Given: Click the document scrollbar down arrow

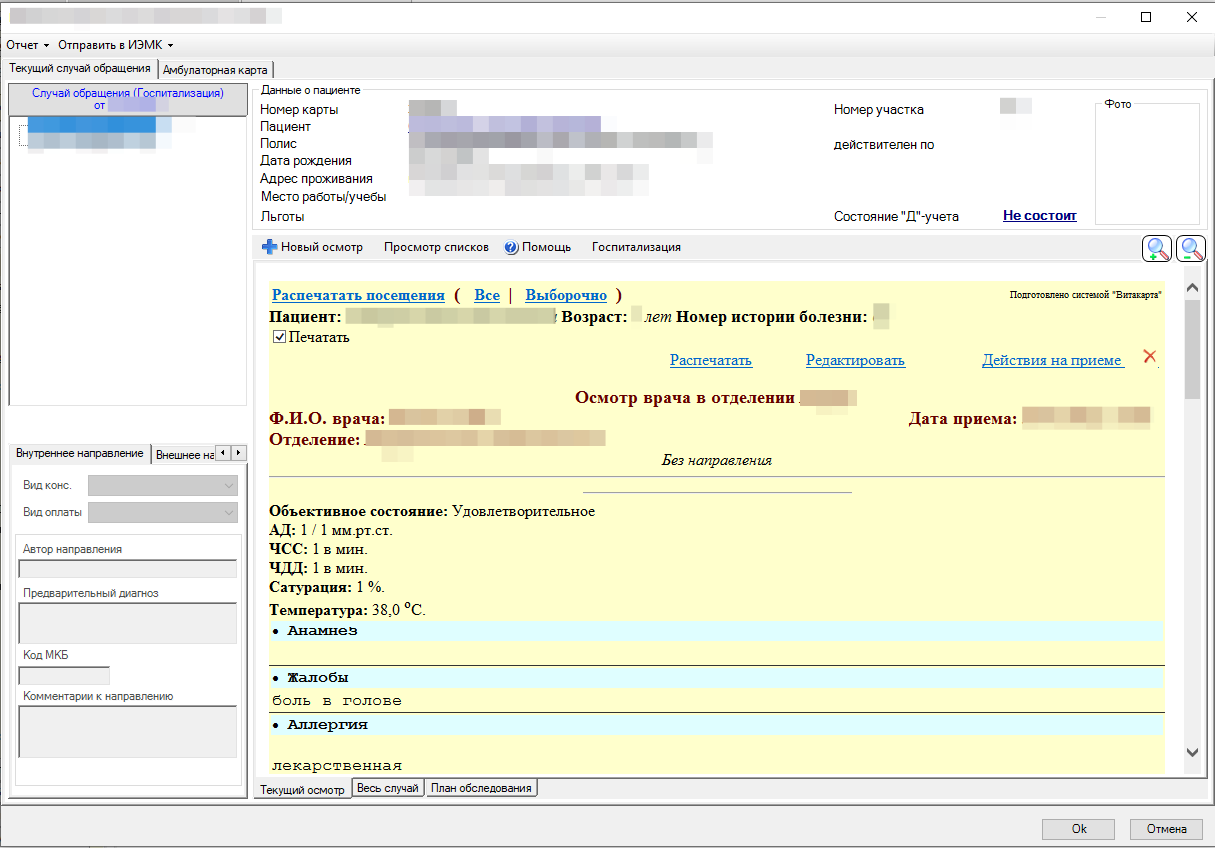Looking at the screenshot, I should 1191,752.
